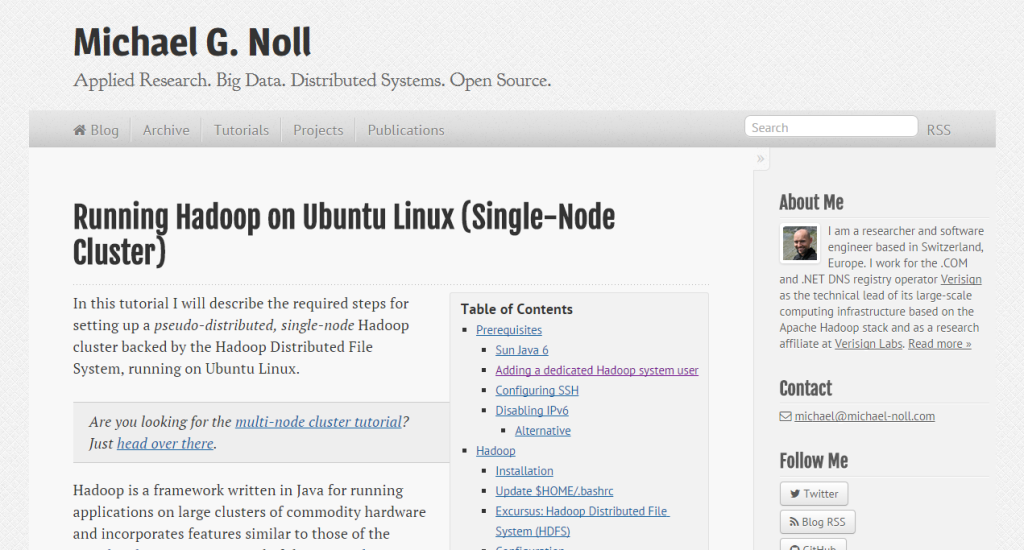
Task: Click the Read more » link
Action: [939, 344]
